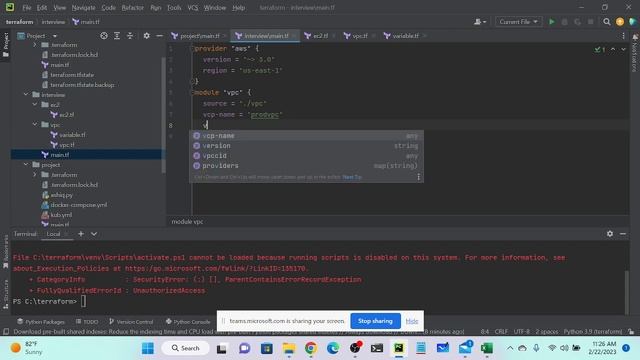Collapse the ec2 folder
640x360 pixels.
click(x=35, y=104)
